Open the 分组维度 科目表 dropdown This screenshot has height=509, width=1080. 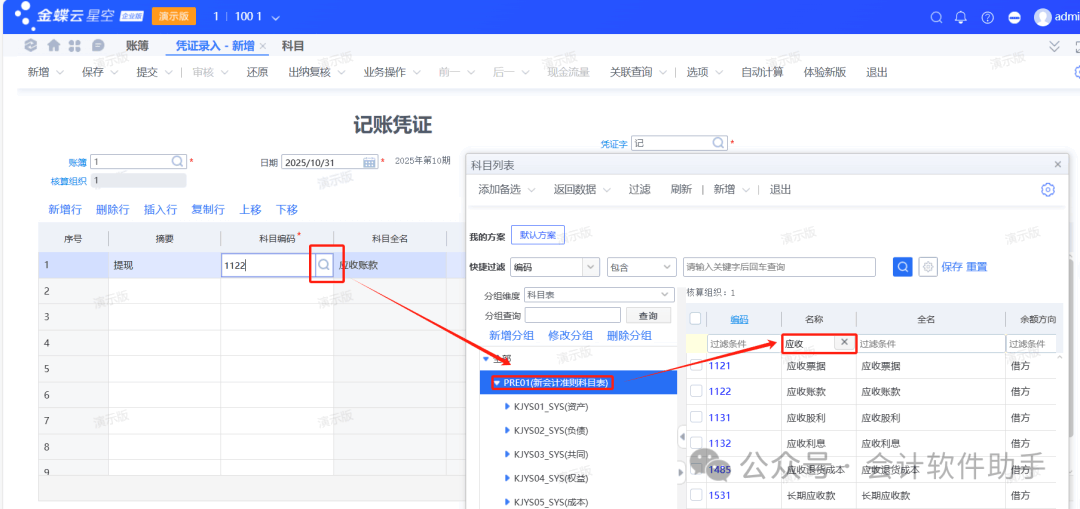pos(665,295)
